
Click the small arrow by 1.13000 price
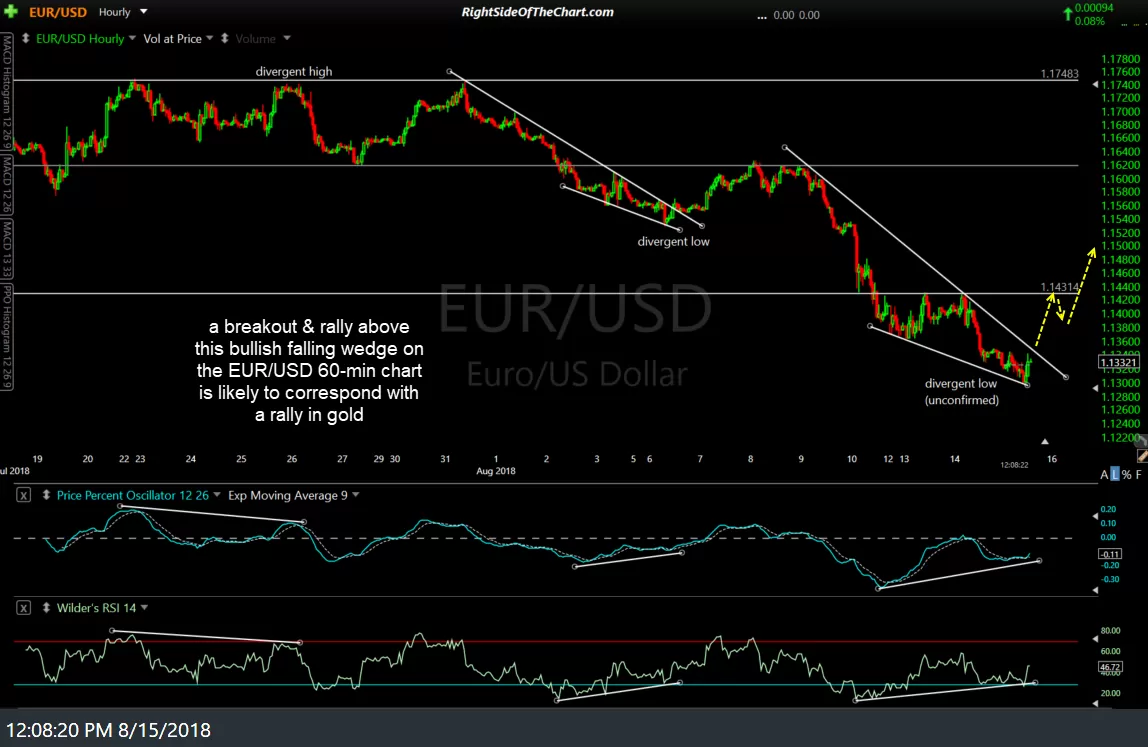[x=1095, y=388]
